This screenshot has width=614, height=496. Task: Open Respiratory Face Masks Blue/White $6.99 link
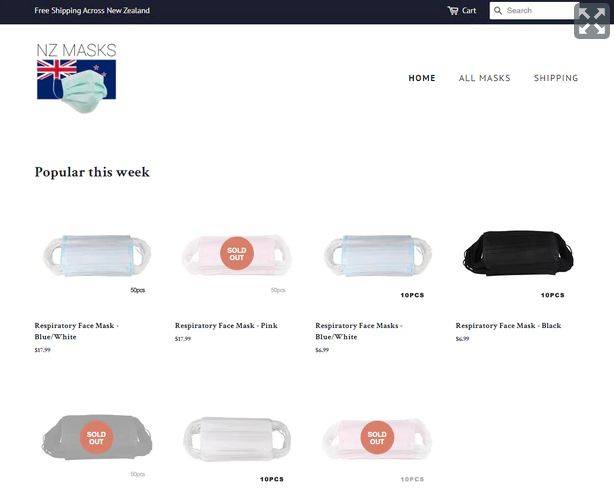(359, 331)
